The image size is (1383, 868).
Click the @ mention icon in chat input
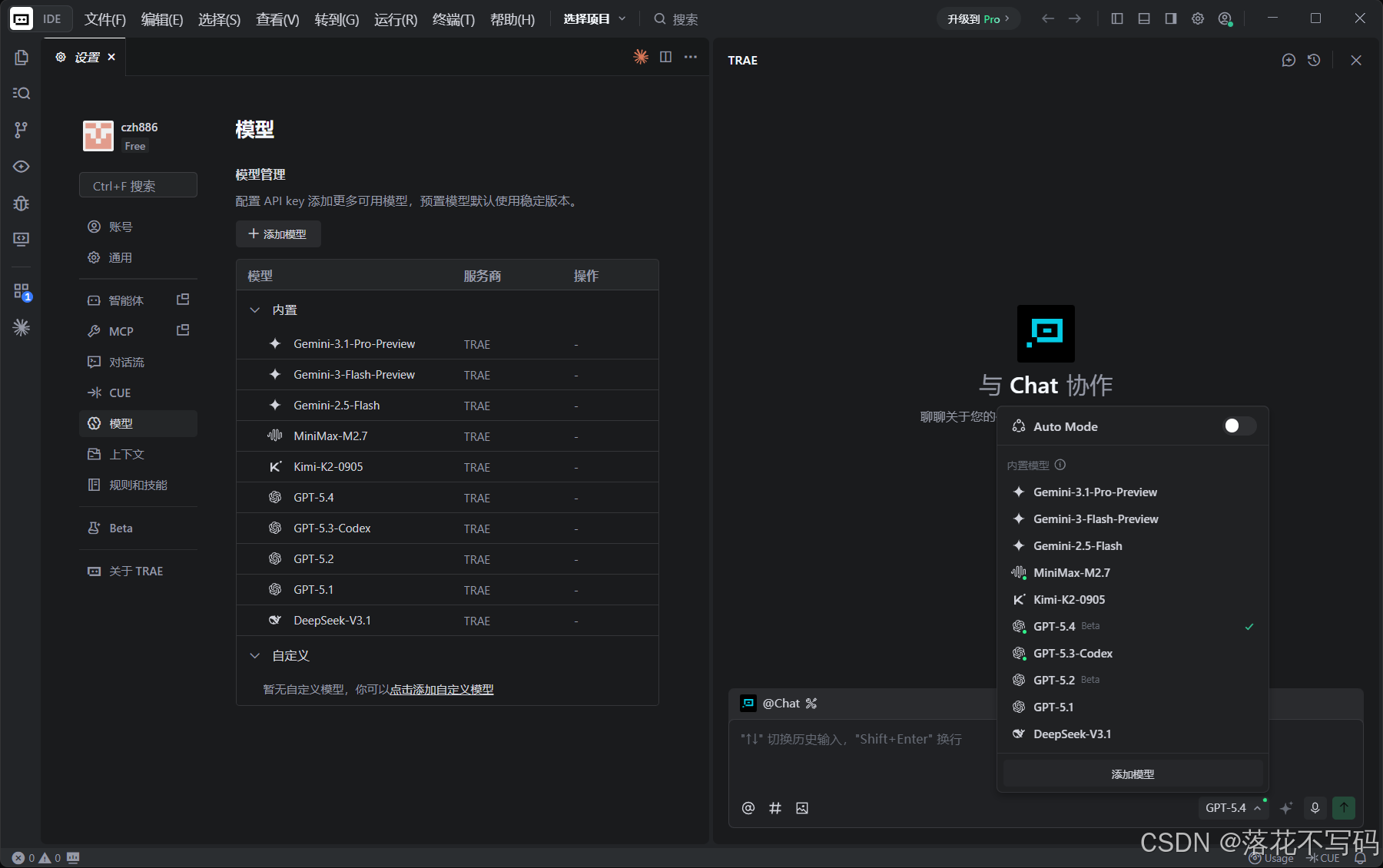tap(748, 808)
